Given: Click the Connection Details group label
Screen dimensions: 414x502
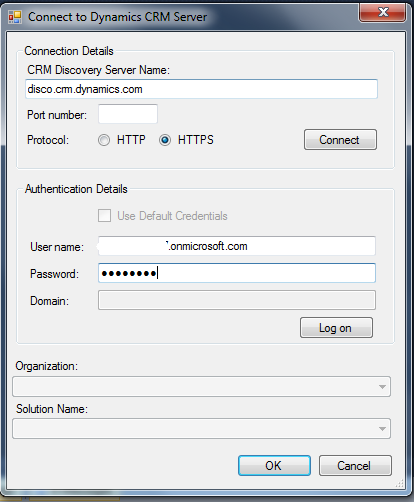Looking at the screenshot, I should [x=69, y=51].
